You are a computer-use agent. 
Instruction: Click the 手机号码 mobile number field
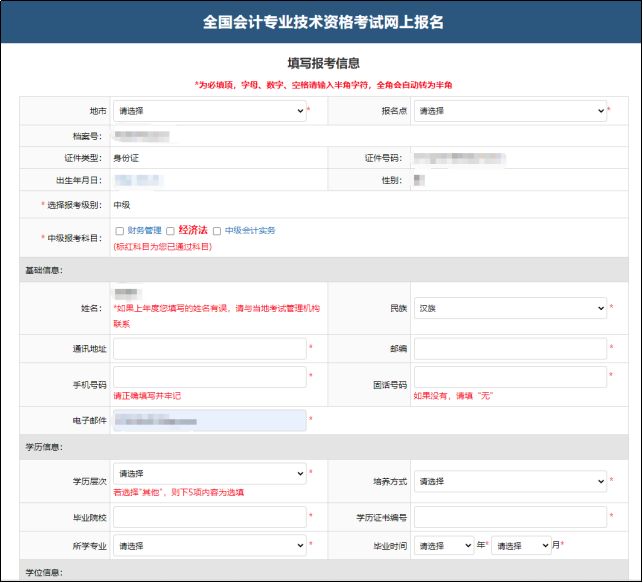coord(209,377)
